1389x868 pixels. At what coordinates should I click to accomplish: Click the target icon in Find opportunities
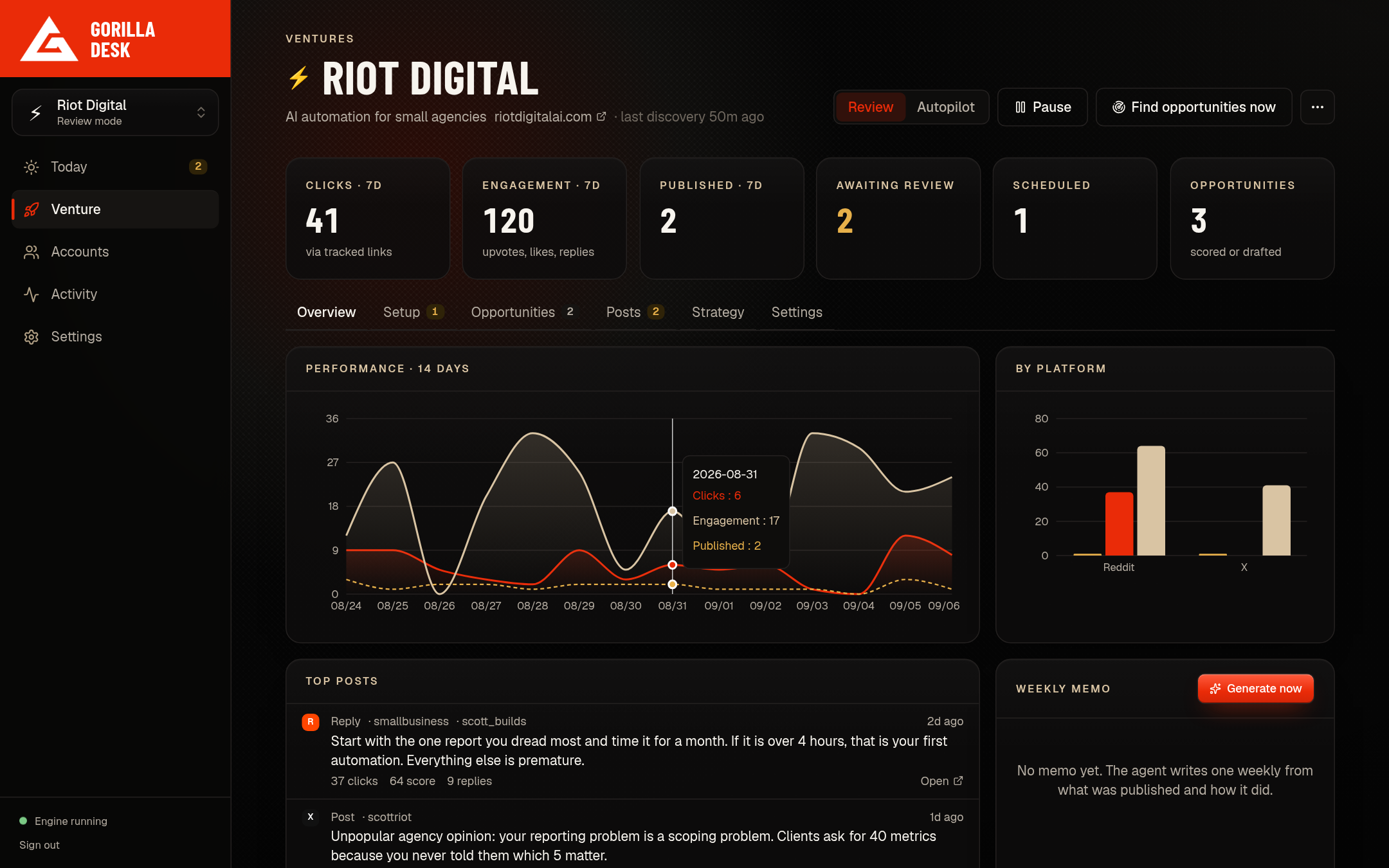click(1119, 107)
